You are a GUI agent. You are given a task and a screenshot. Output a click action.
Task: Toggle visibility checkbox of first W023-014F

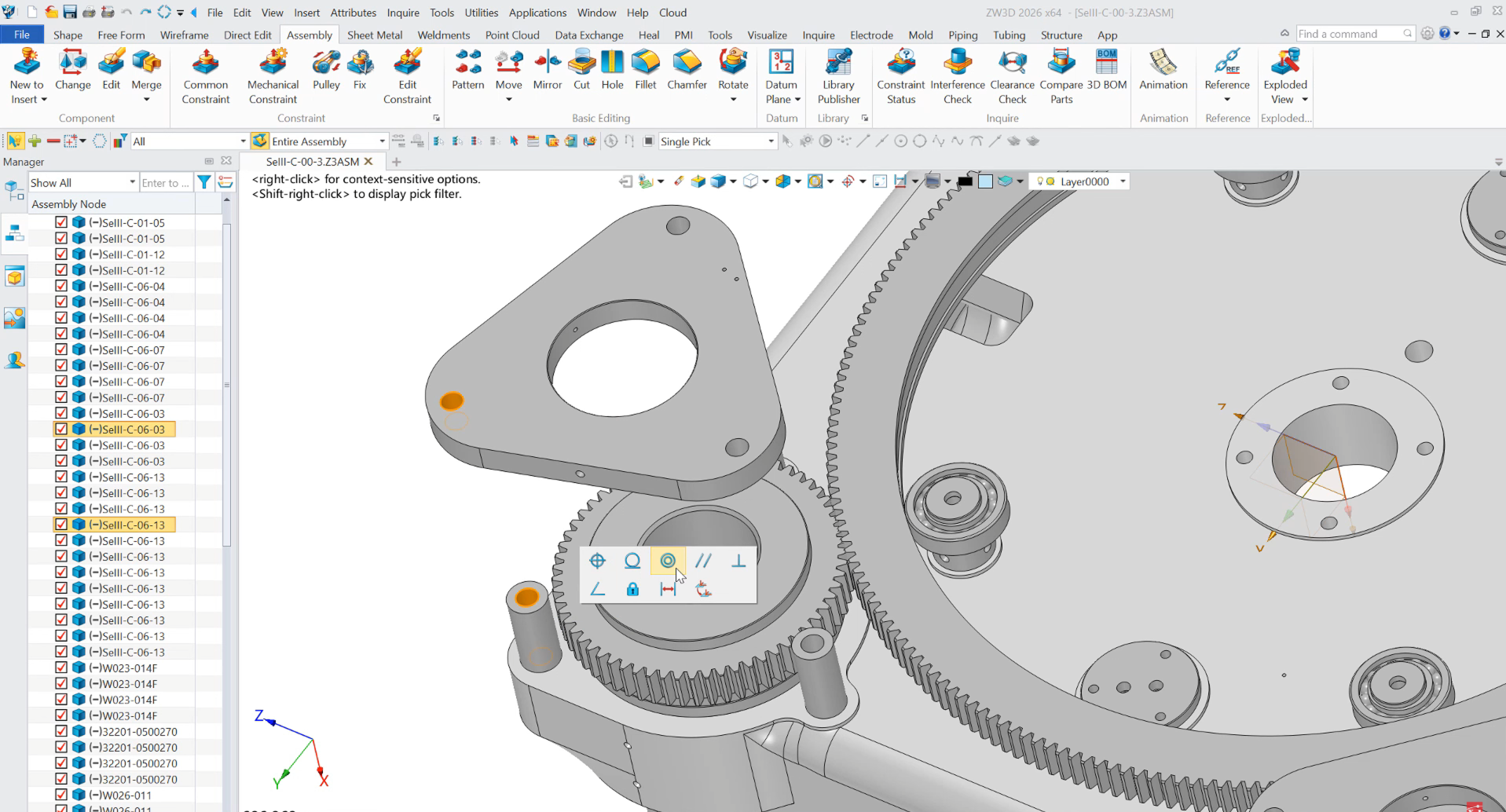tap(61, 668)
